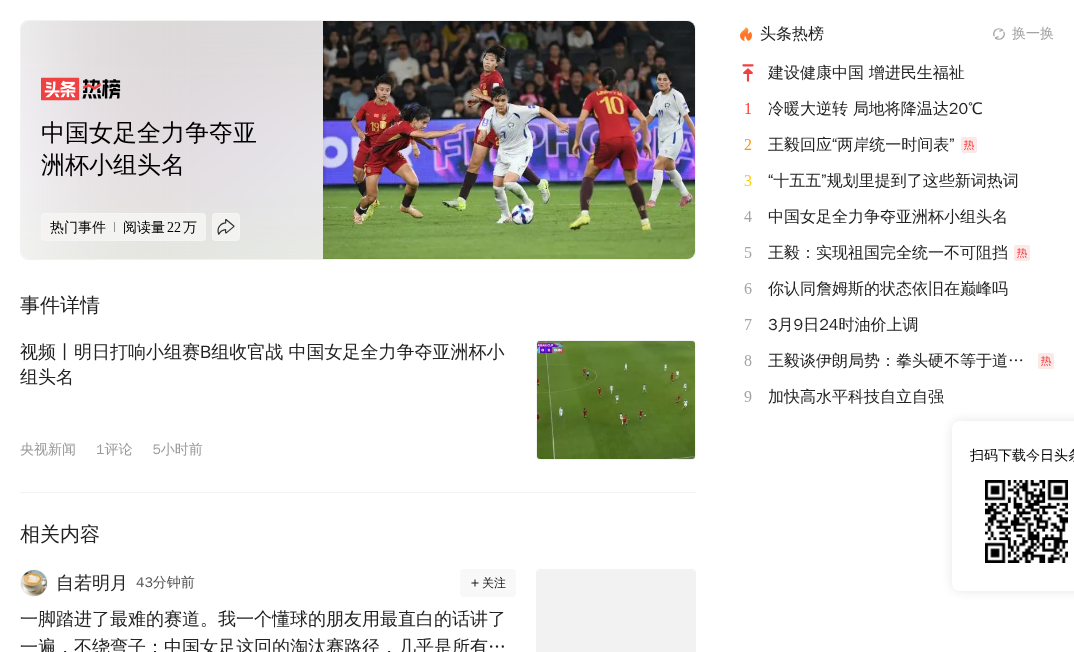Image resolution: width=1074 pixels, height=652 pixels.
Task: Open the 热门事件 tag in the banner
Action: [x=77, y=227]
